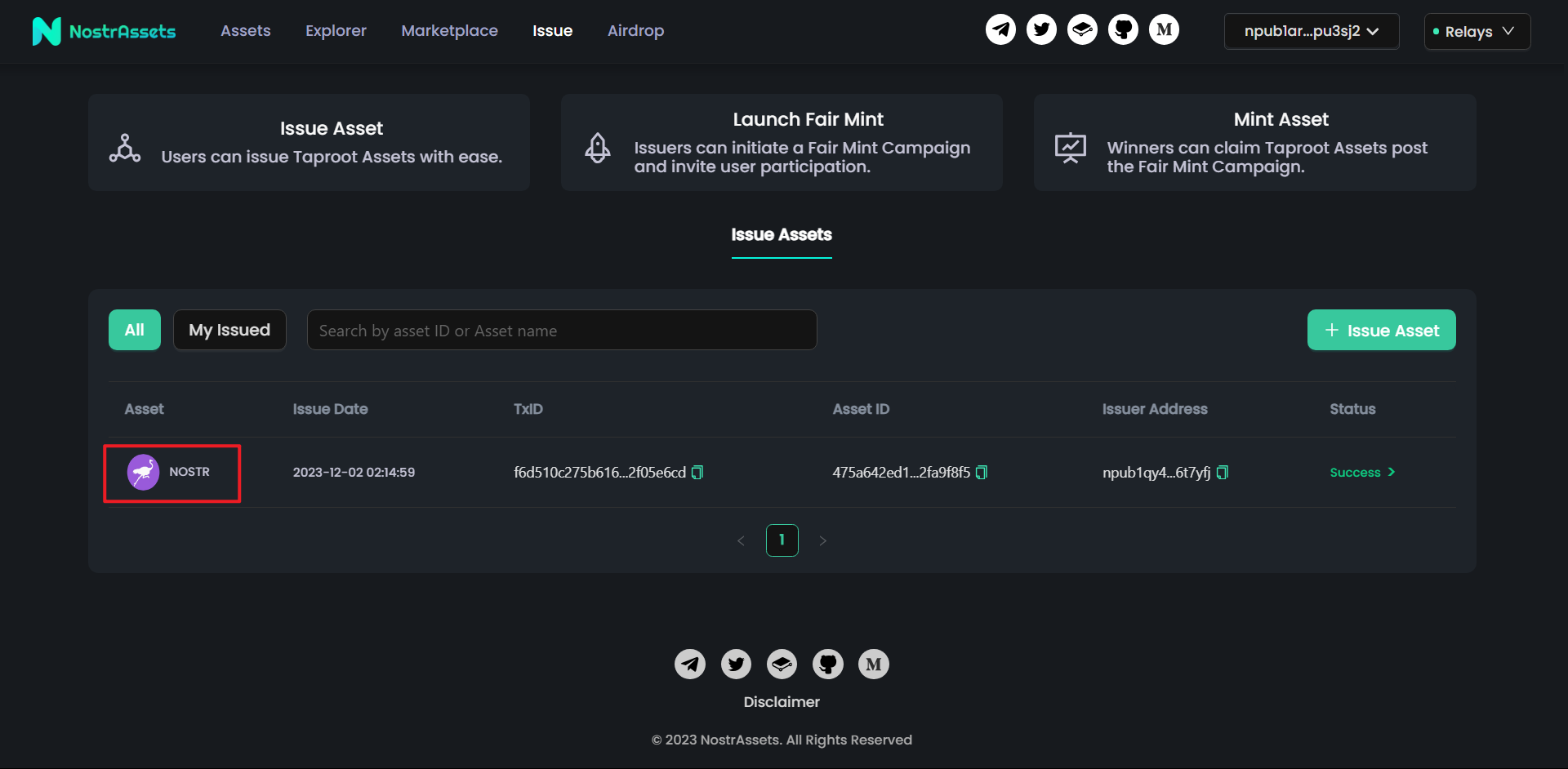Select the Issue Assets tab

tap(782, 235)
